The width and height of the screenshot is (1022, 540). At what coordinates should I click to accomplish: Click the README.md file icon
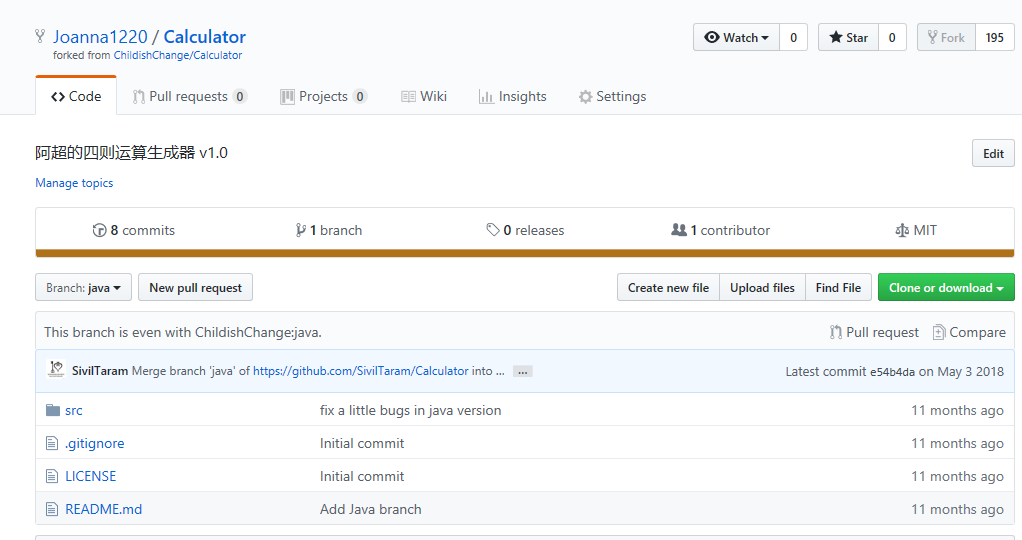(52, 509)
